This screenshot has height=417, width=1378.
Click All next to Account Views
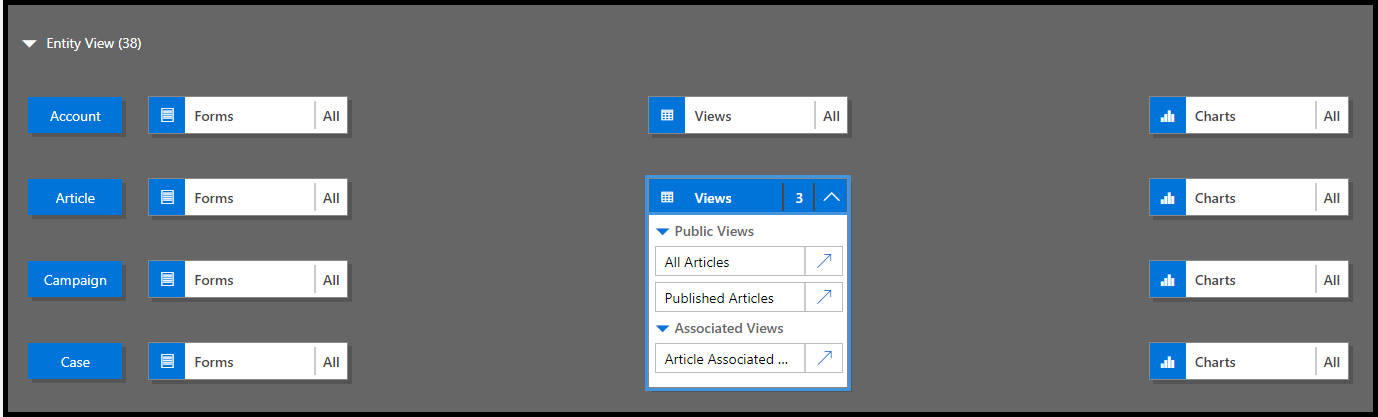(x=831, y=116)
